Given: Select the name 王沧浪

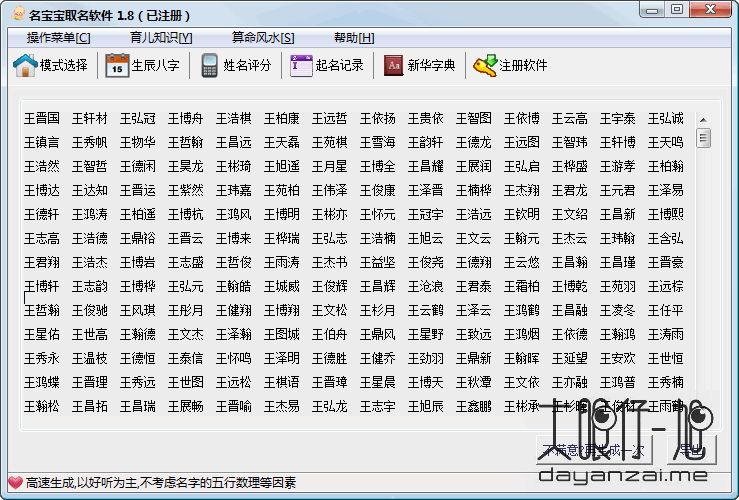Looking at the screenshot, I should point(426,286).
